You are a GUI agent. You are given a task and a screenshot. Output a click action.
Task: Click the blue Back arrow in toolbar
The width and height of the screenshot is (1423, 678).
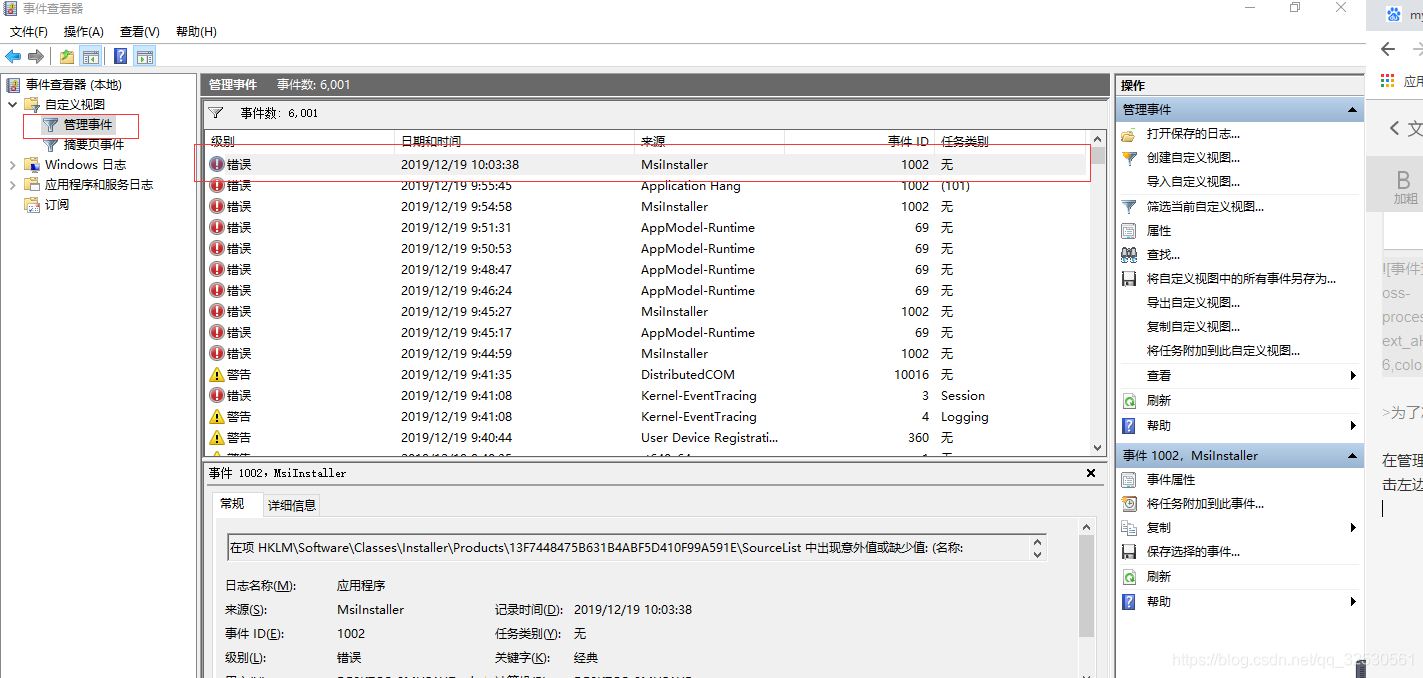pyautogui.click(x=13, y=57)
